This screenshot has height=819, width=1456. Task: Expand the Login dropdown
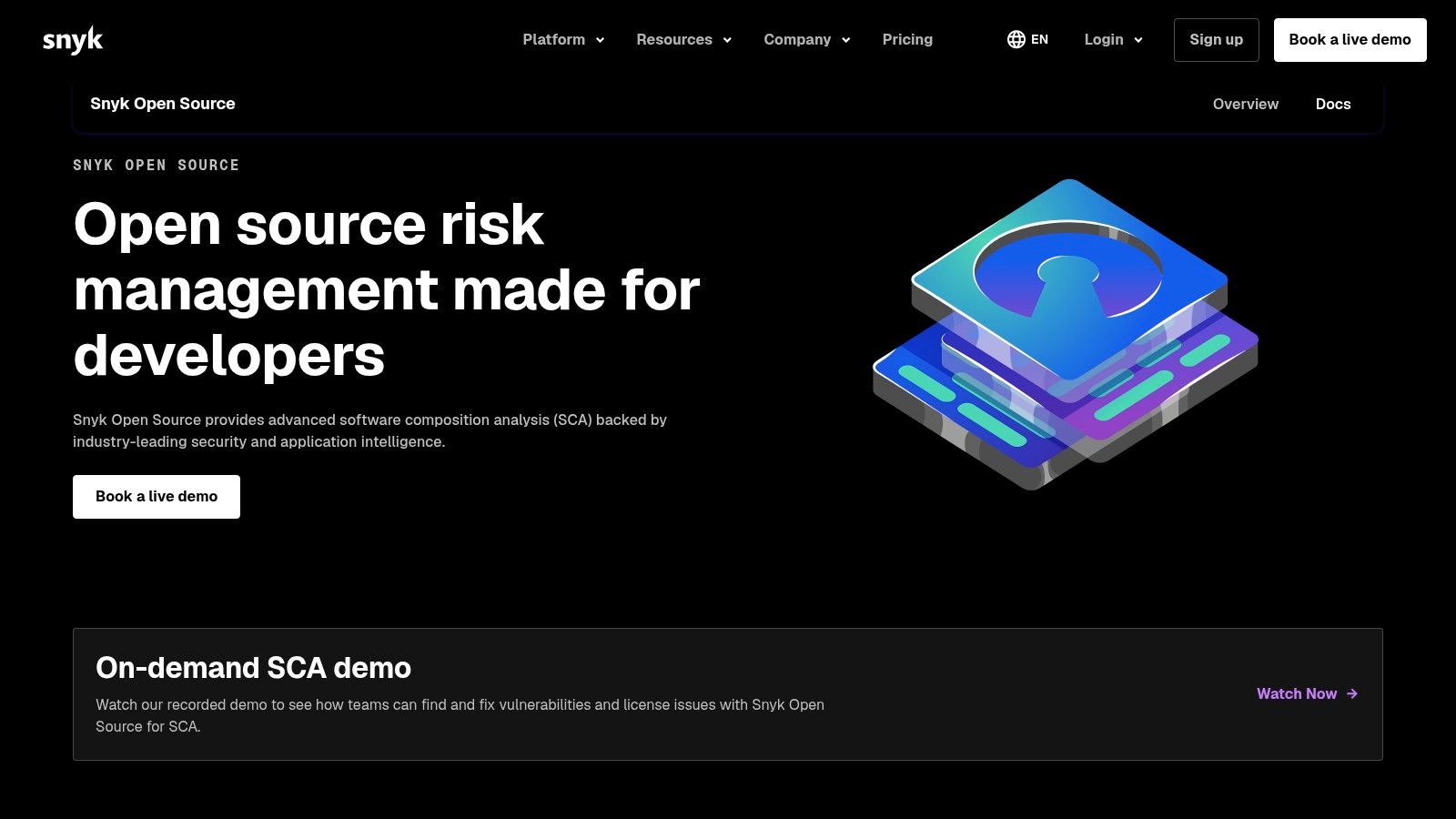pos(1113,39)
